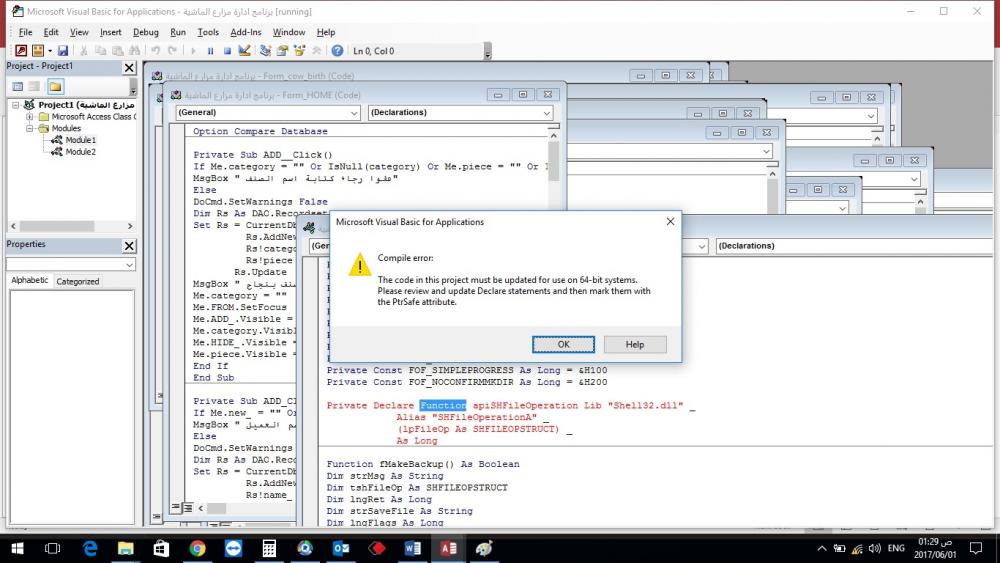Click the Paste toolbar icon

[x=117, y=50]
